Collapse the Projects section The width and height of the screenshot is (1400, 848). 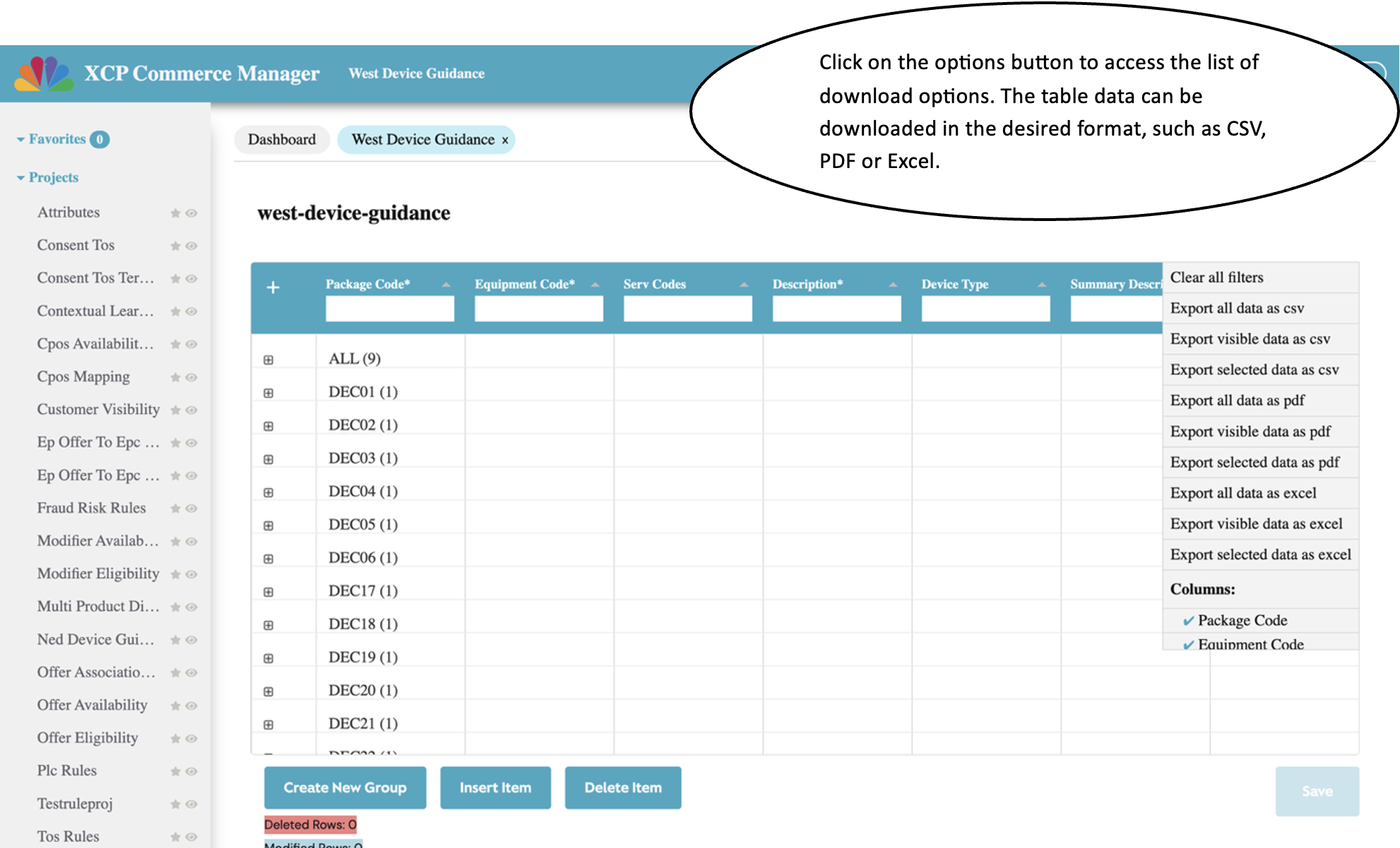click(x=21, y=178)
